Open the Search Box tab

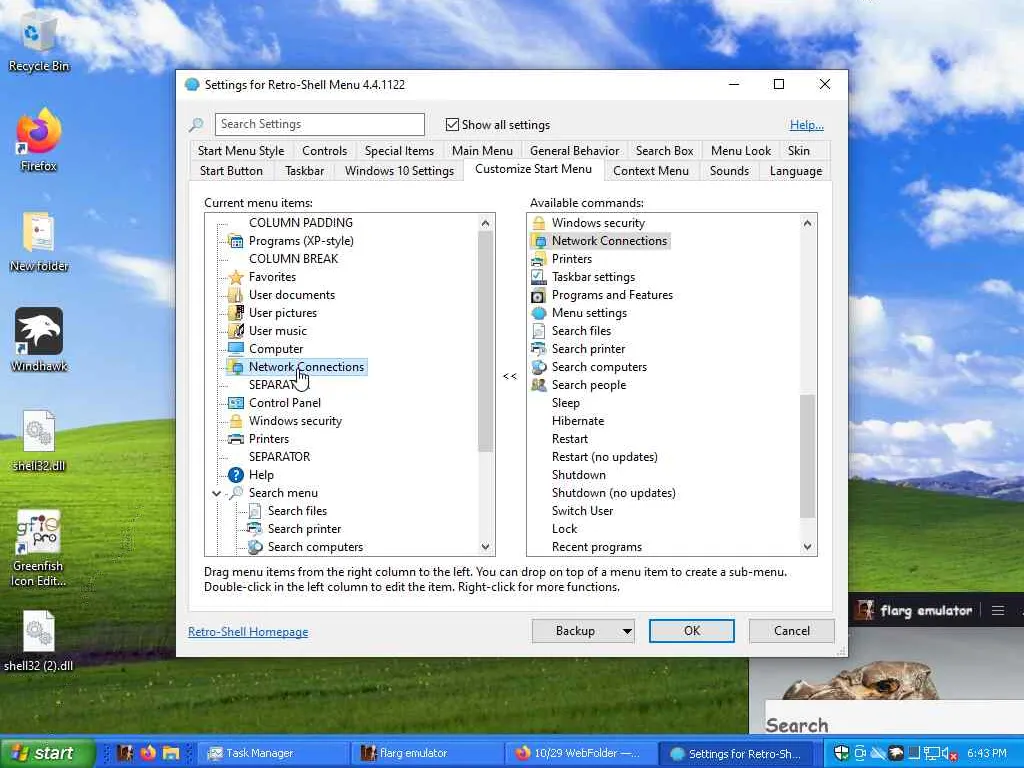(x=665, y=151)
